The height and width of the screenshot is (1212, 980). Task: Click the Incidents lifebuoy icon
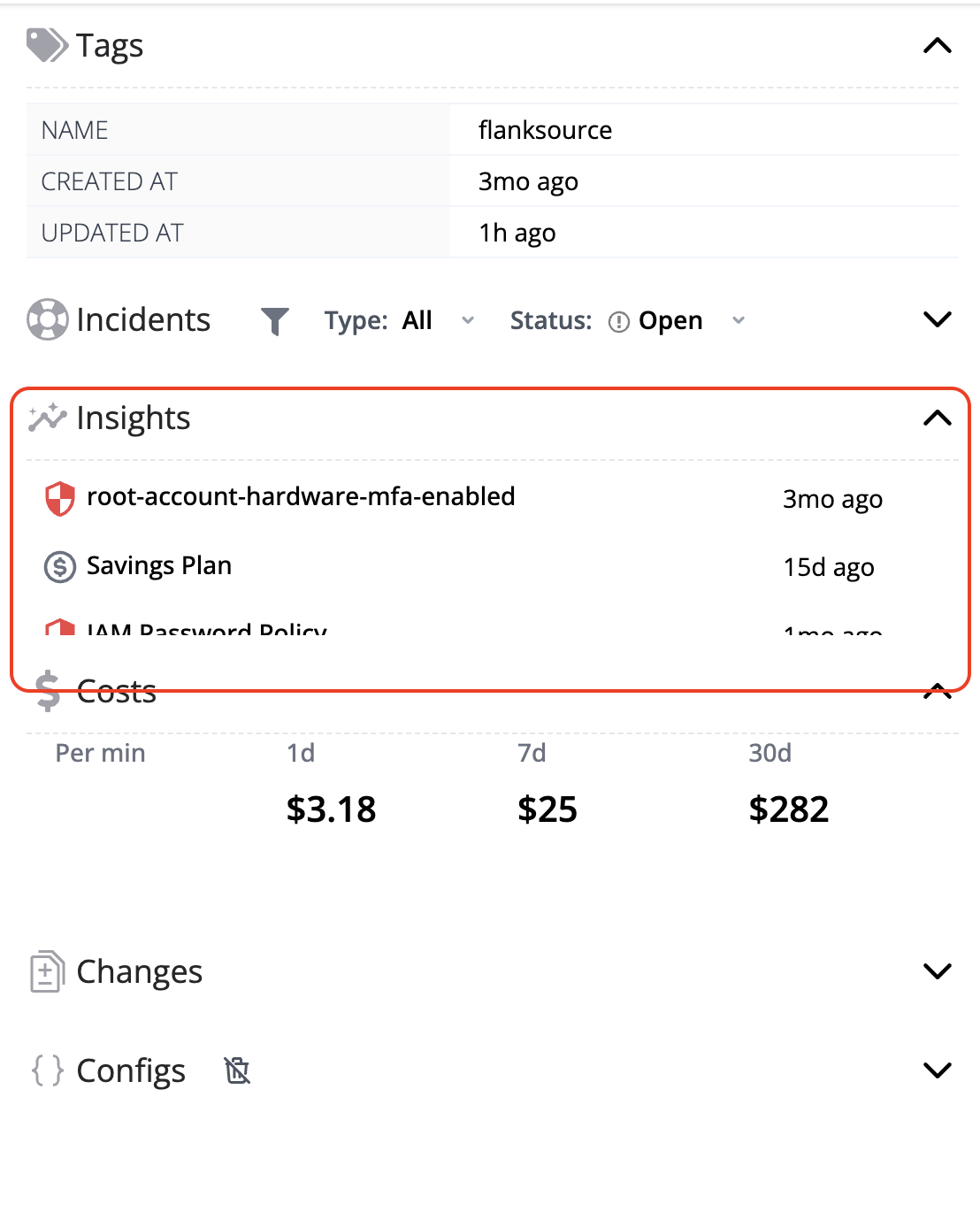(x=46, y=319)
